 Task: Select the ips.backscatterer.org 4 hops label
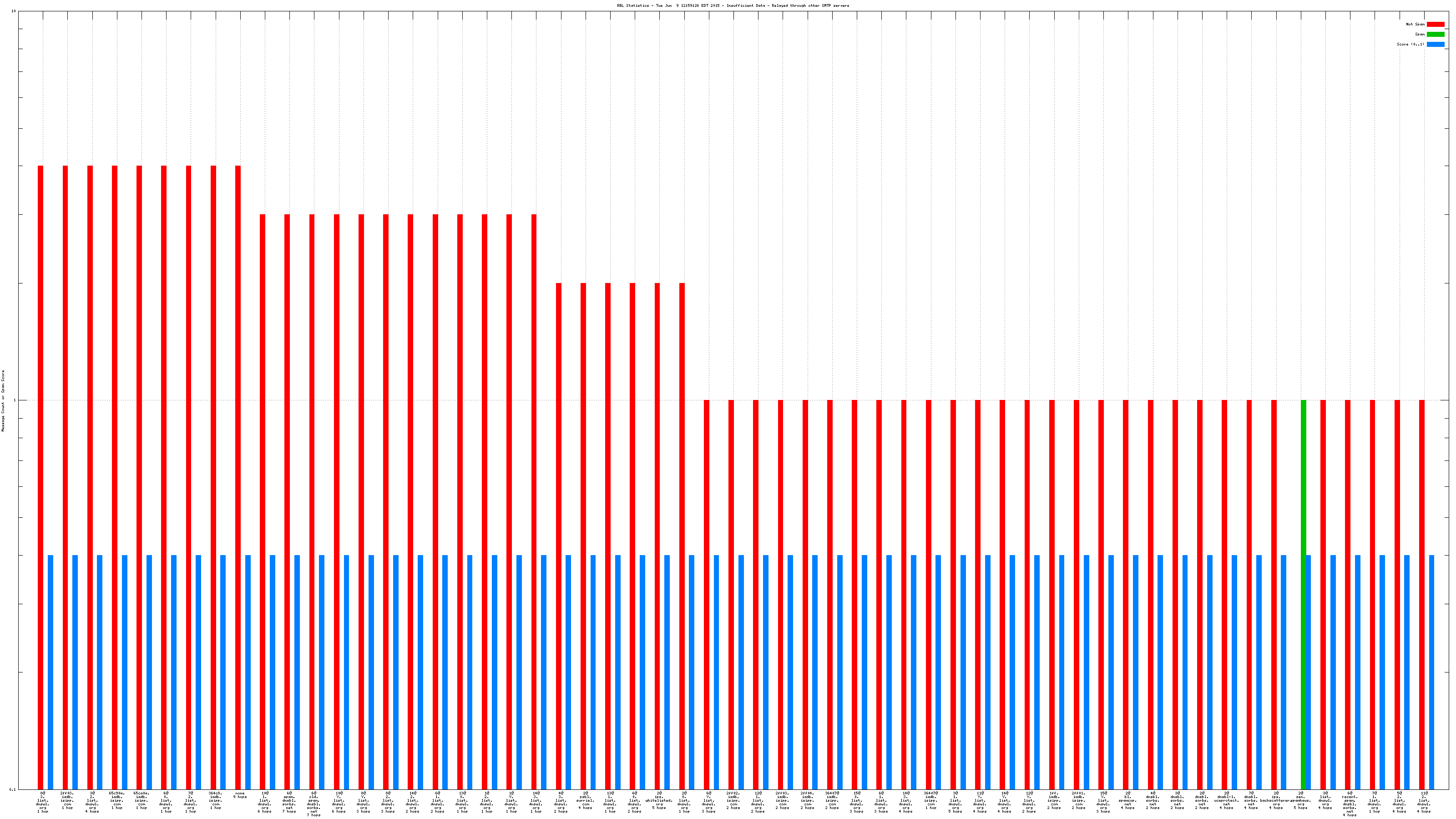pos(1276,801)
